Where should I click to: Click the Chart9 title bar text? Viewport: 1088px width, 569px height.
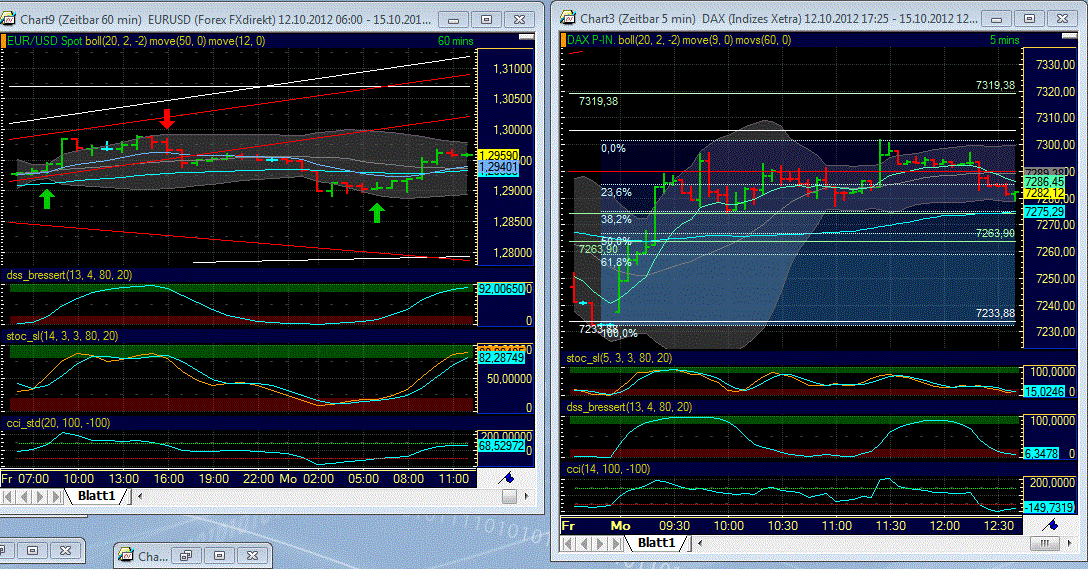(x=226, y=19)
